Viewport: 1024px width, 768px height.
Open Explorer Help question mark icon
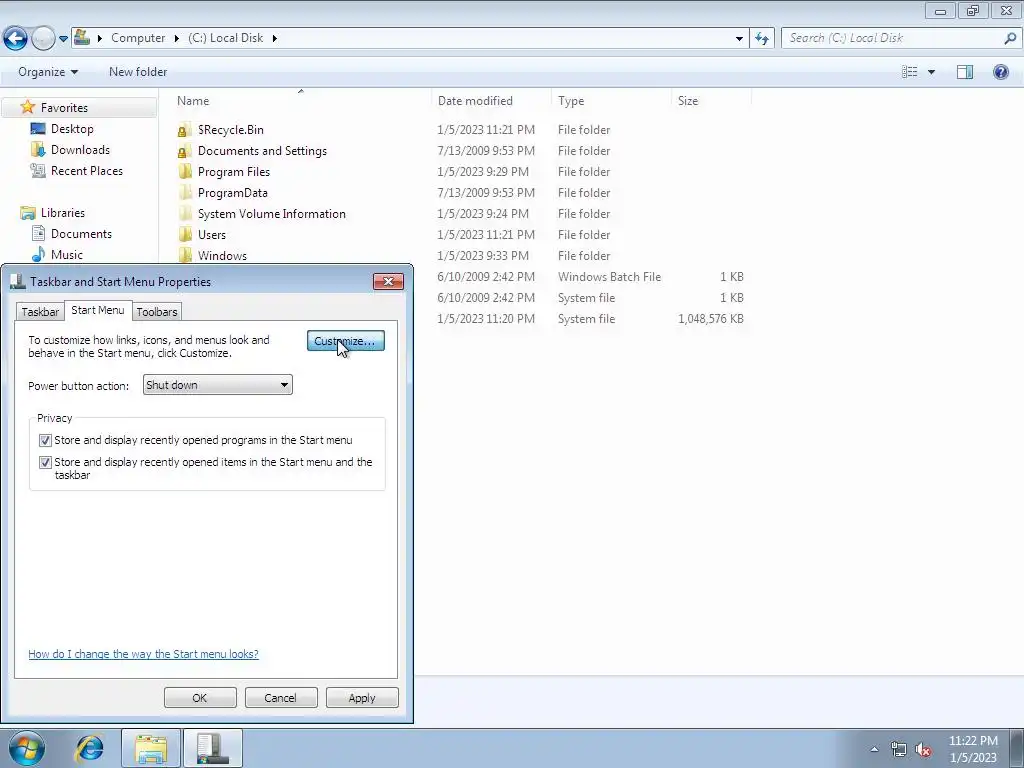[1000, 72]
